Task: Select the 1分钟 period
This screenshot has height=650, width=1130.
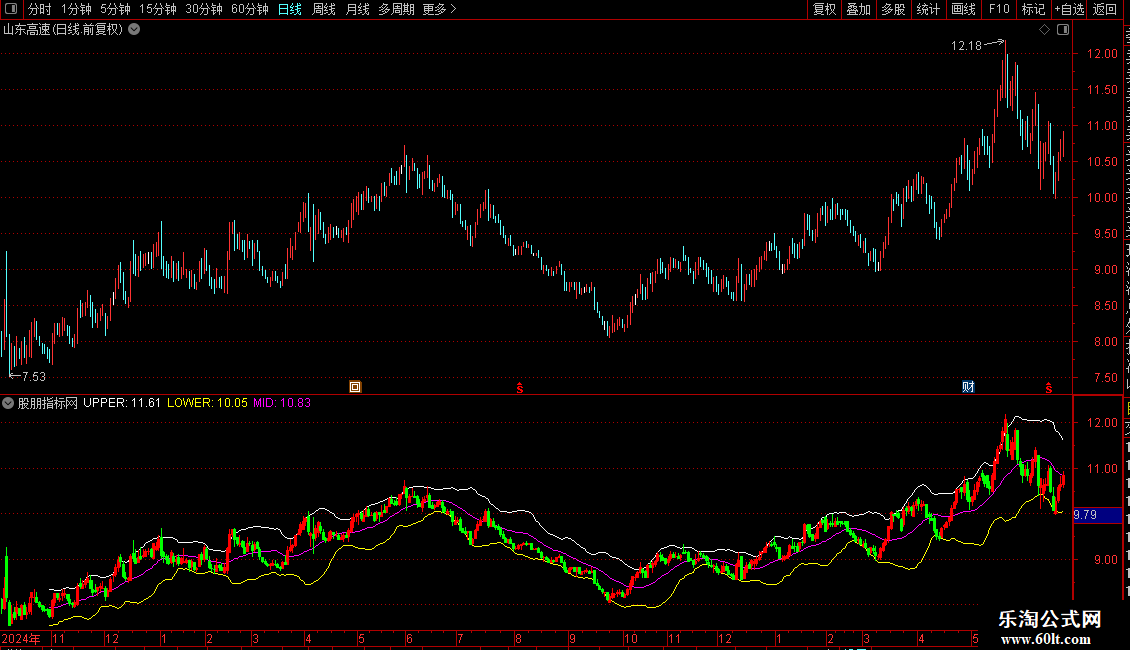Action: click(76, 9)
